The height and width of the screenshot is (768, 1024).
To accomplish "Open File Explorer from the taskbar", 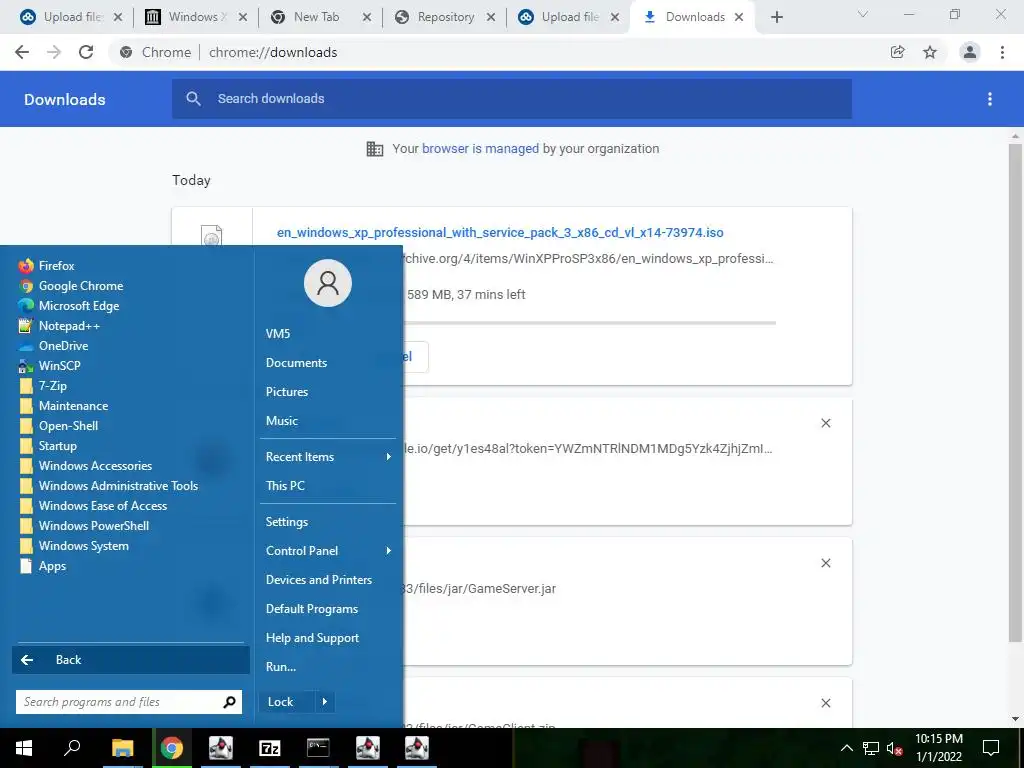I will pos(122,748).
